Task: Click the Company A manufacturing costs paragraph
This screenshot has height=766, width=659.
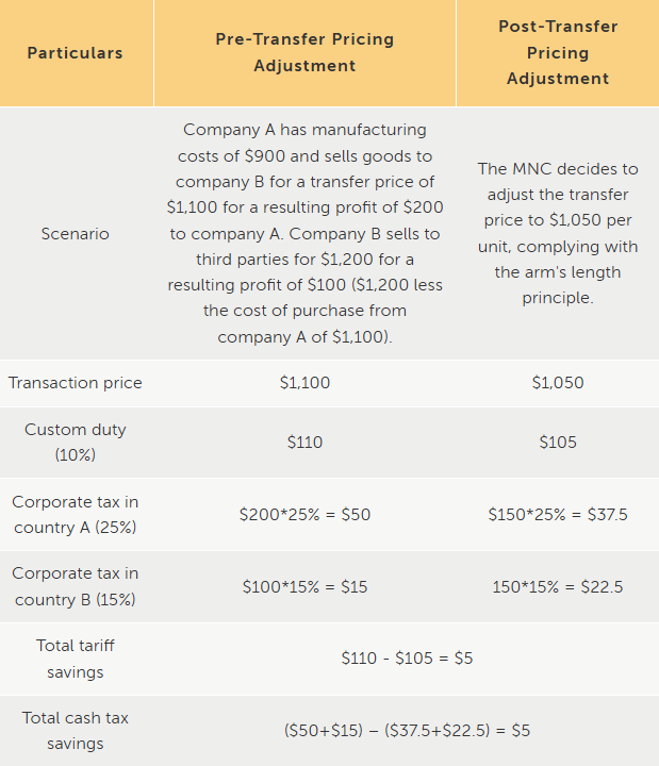Action: (305, 233)
